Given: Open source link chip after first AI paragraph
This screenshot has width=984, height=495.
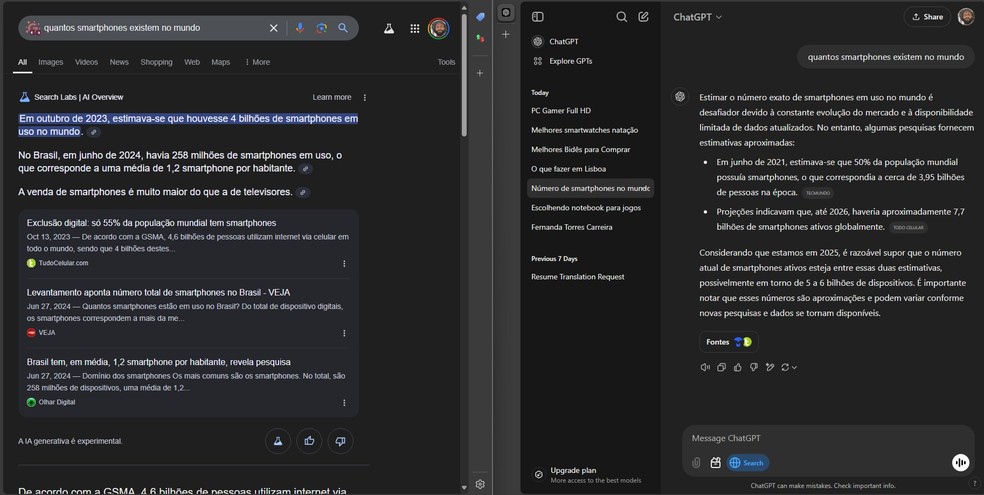Looking at the screenshot, I should click(x=94, y=132).
